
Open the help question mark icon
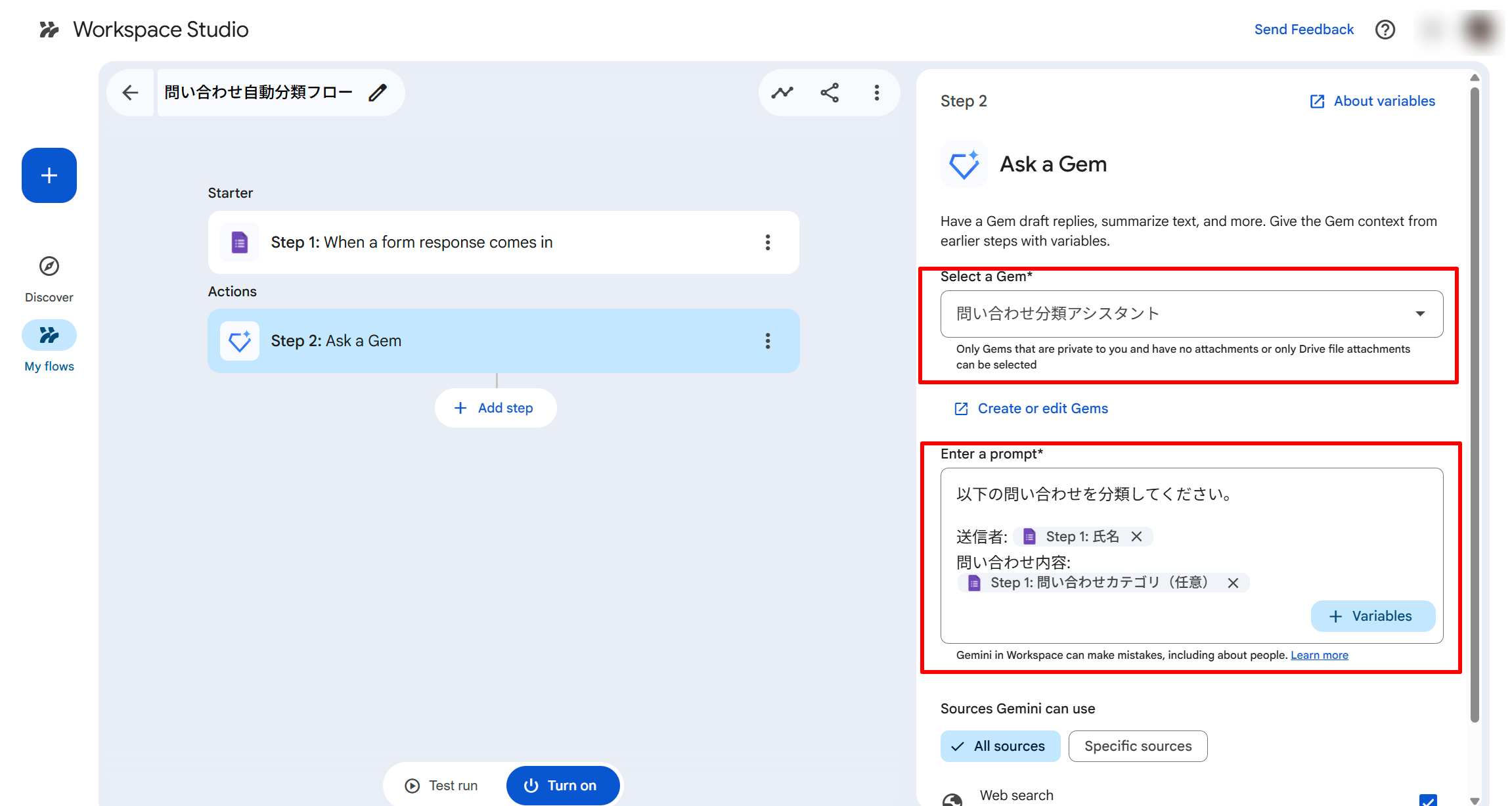pos(1385,30)
